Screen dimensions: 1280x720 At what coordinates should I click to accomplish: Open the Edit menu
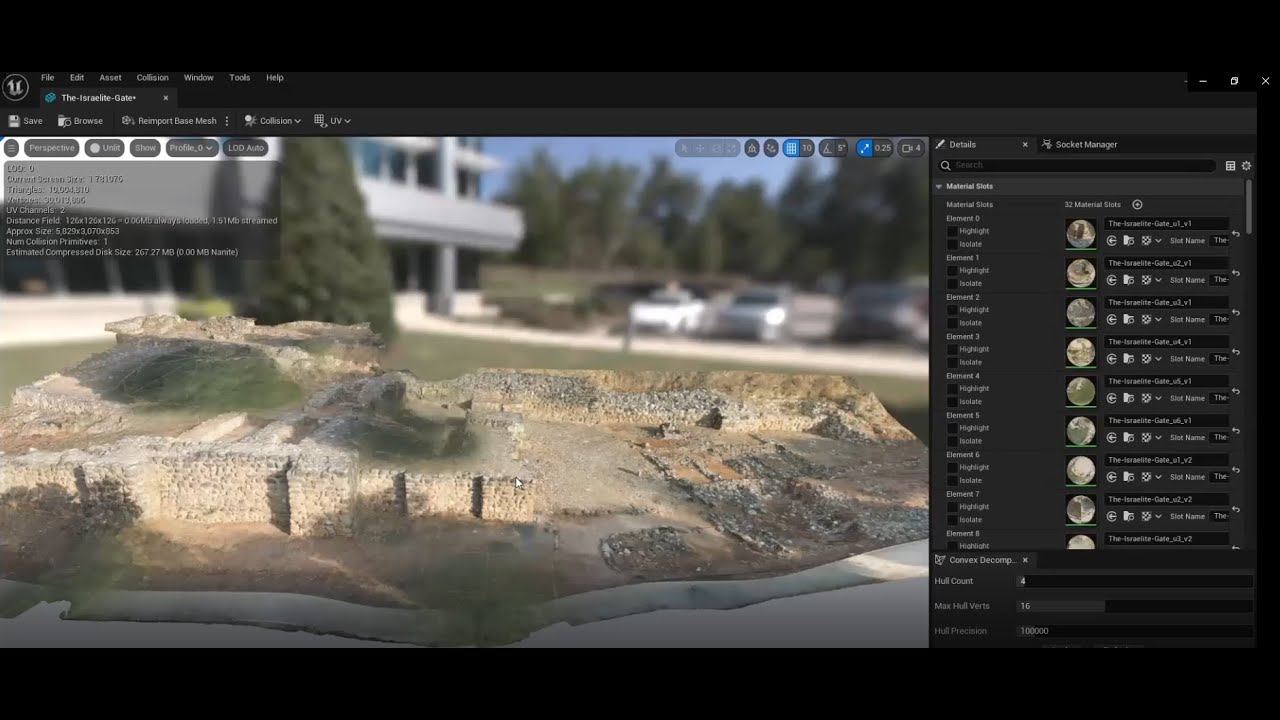[77, 78]
